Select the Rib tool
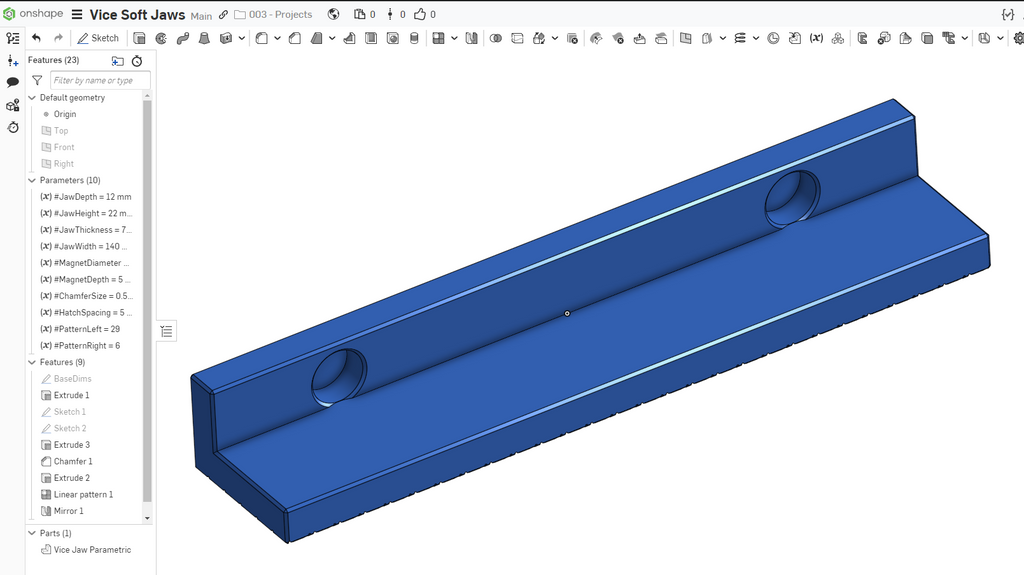 pyautogui.click(x=349, y=39)
